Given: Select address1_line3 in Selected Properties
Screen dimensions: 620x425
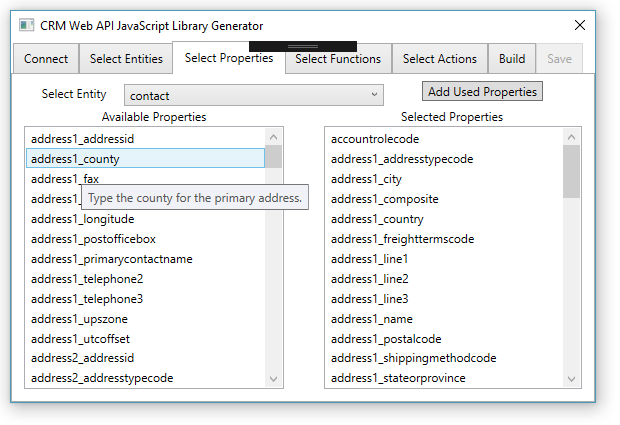Looking at the screenshot, I should [444, 299].
